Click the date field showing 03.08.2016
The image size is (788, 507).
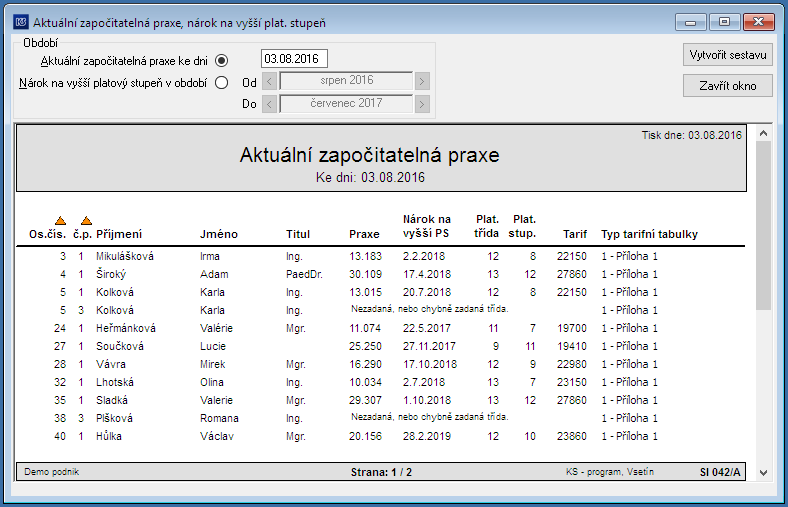click(294, 59)
